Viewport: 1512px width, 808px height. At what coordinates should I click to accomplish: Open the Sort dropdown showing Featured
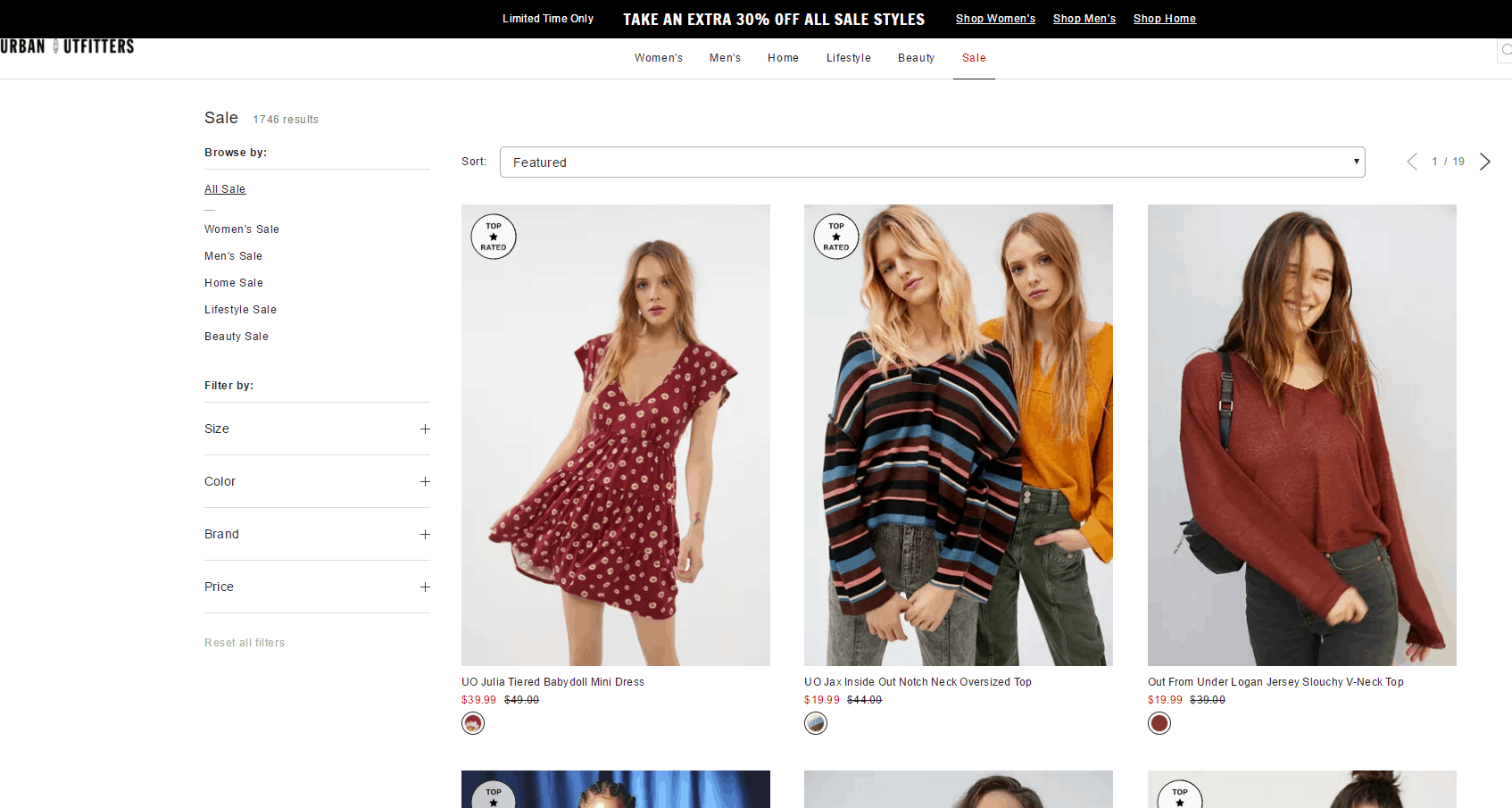pyautogui.click(x=932, y=162)
